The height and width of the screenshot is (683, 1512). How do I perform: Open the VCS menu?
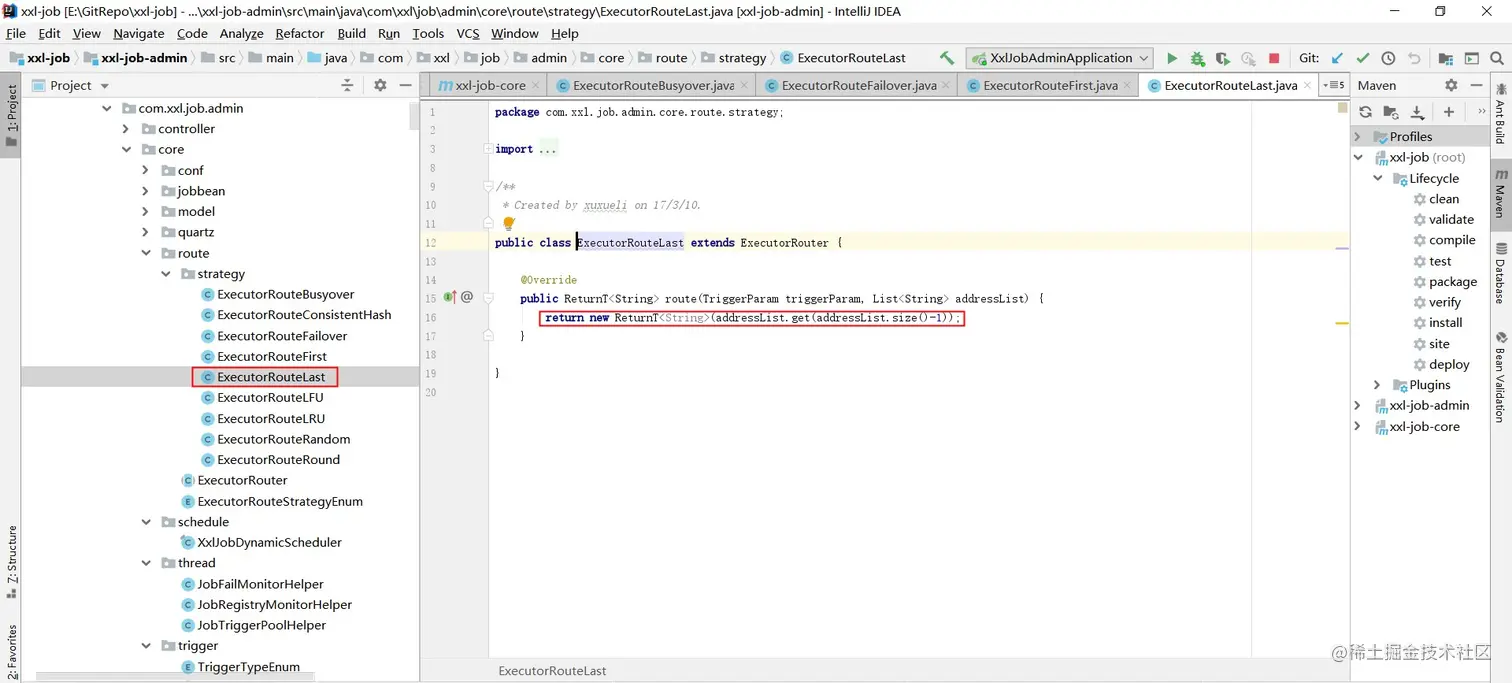coord(468,33)
